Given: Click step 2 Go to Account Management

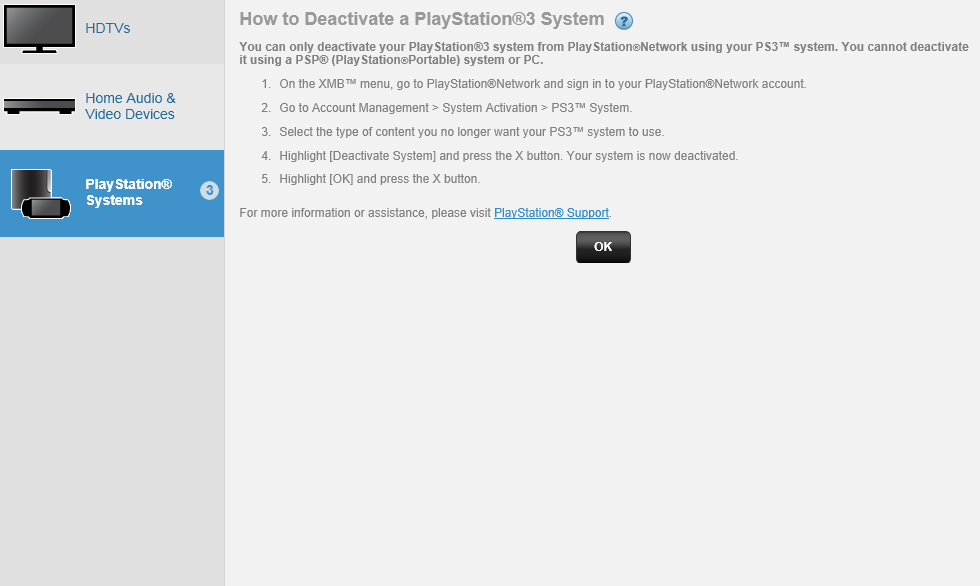Looking at the screenshot, I should tap(456, 108).
